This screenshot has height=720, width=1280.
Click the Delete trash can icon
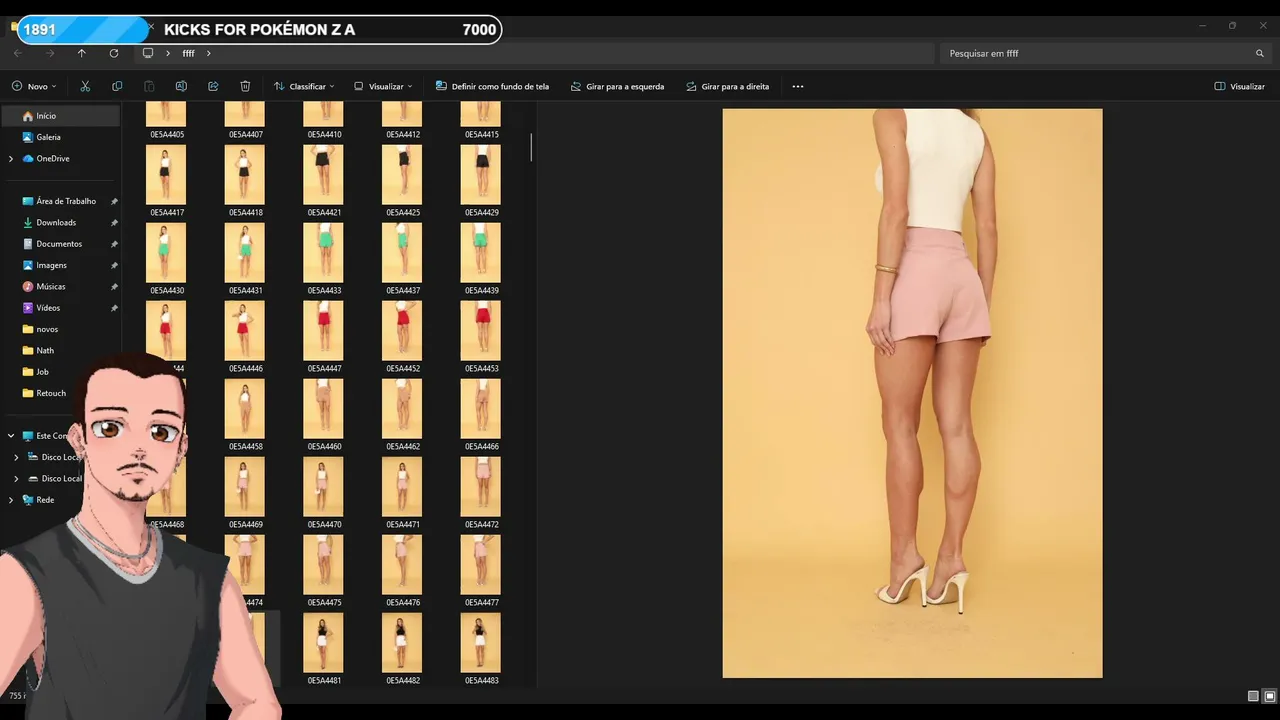(x=245, y=86)
